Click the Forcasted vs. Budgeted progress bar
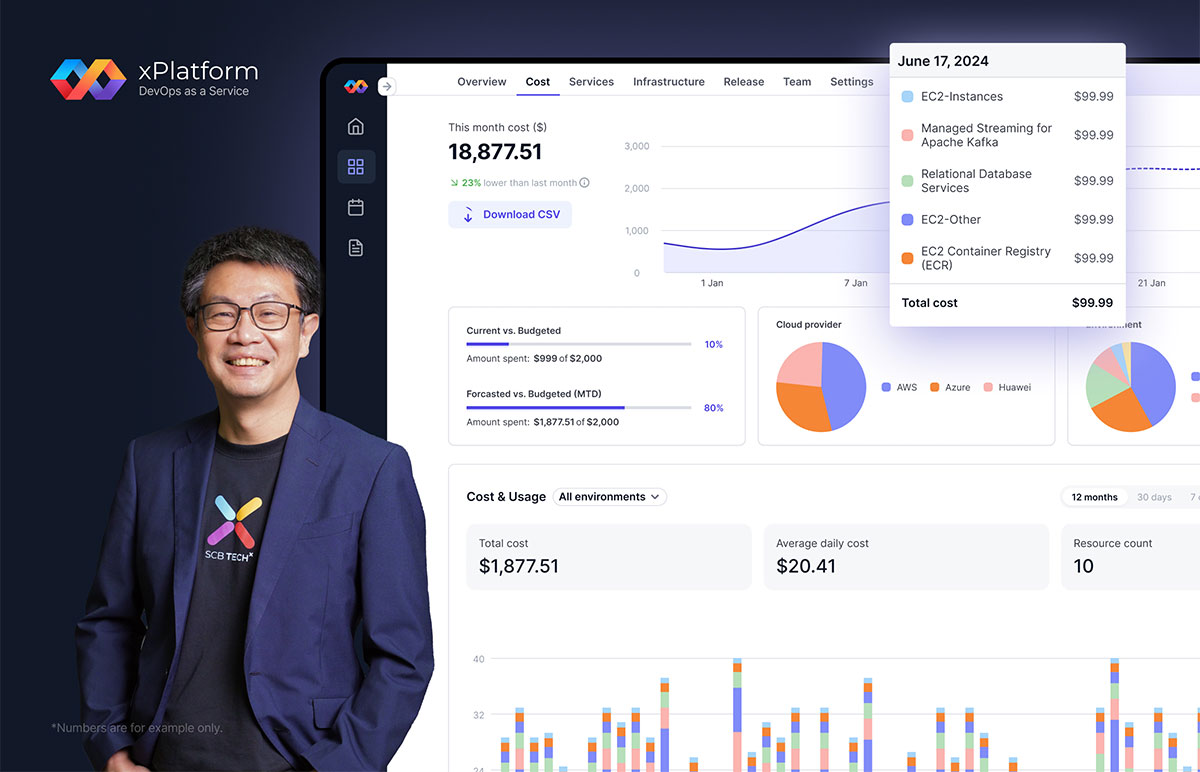 point(579,408)
